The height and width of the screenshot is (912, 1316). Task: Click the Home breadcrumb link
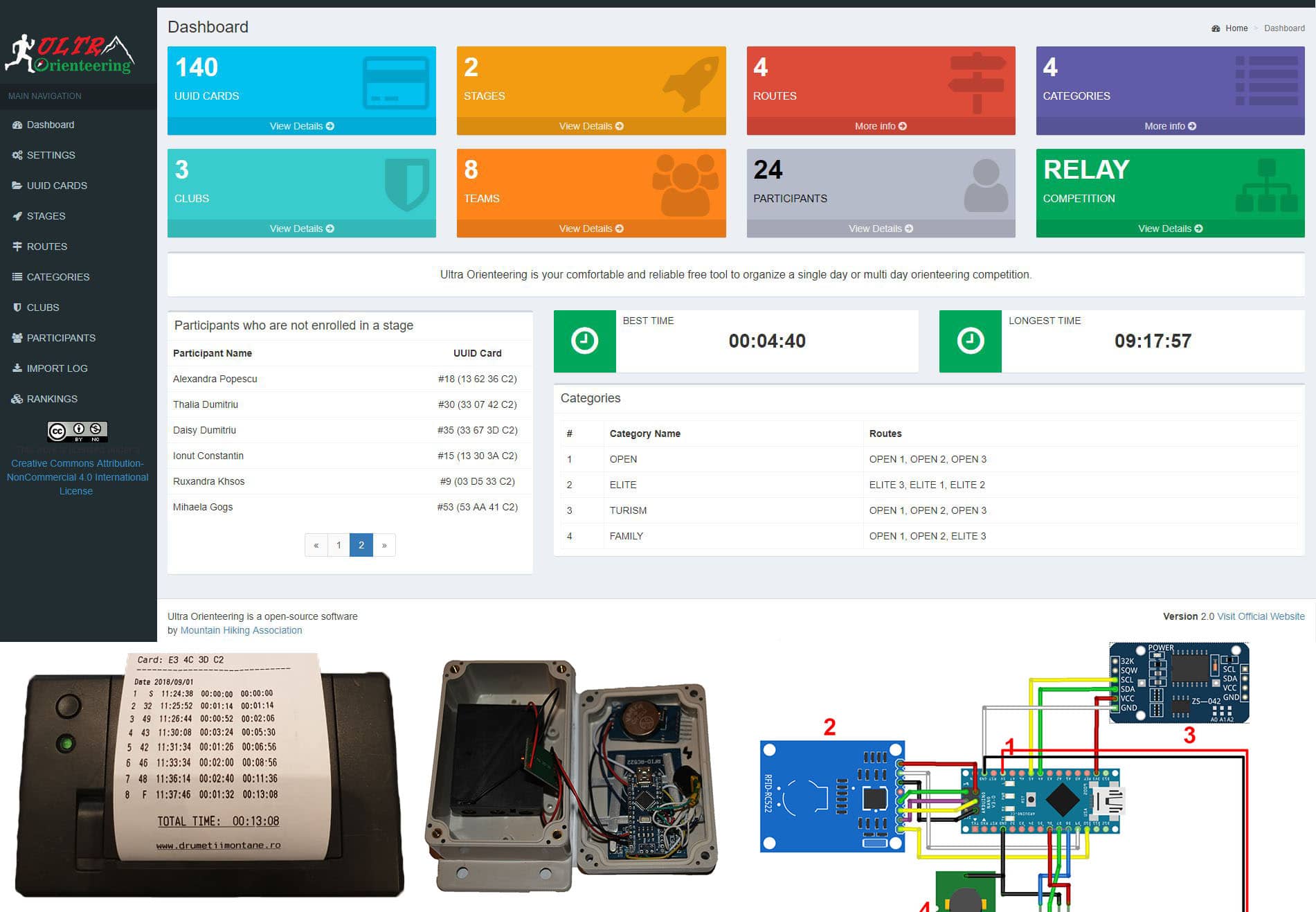(x=1236, y=28)
